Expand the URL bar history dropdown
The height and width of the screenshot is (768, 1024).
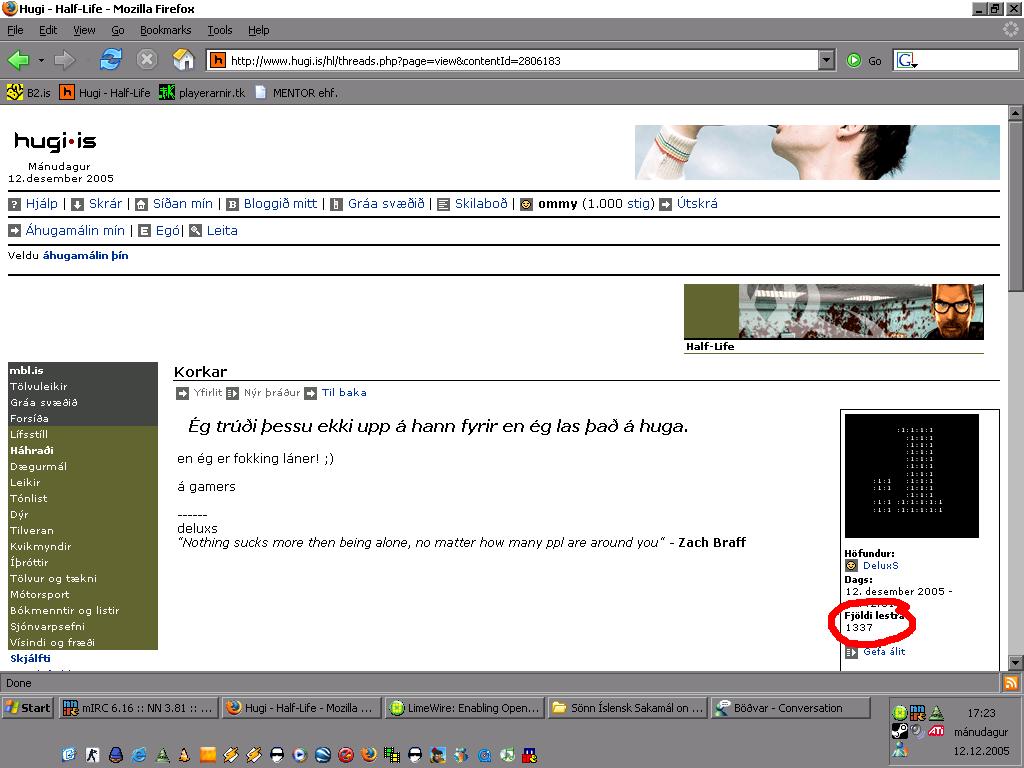pyautogui.click(x=826, y=61)
